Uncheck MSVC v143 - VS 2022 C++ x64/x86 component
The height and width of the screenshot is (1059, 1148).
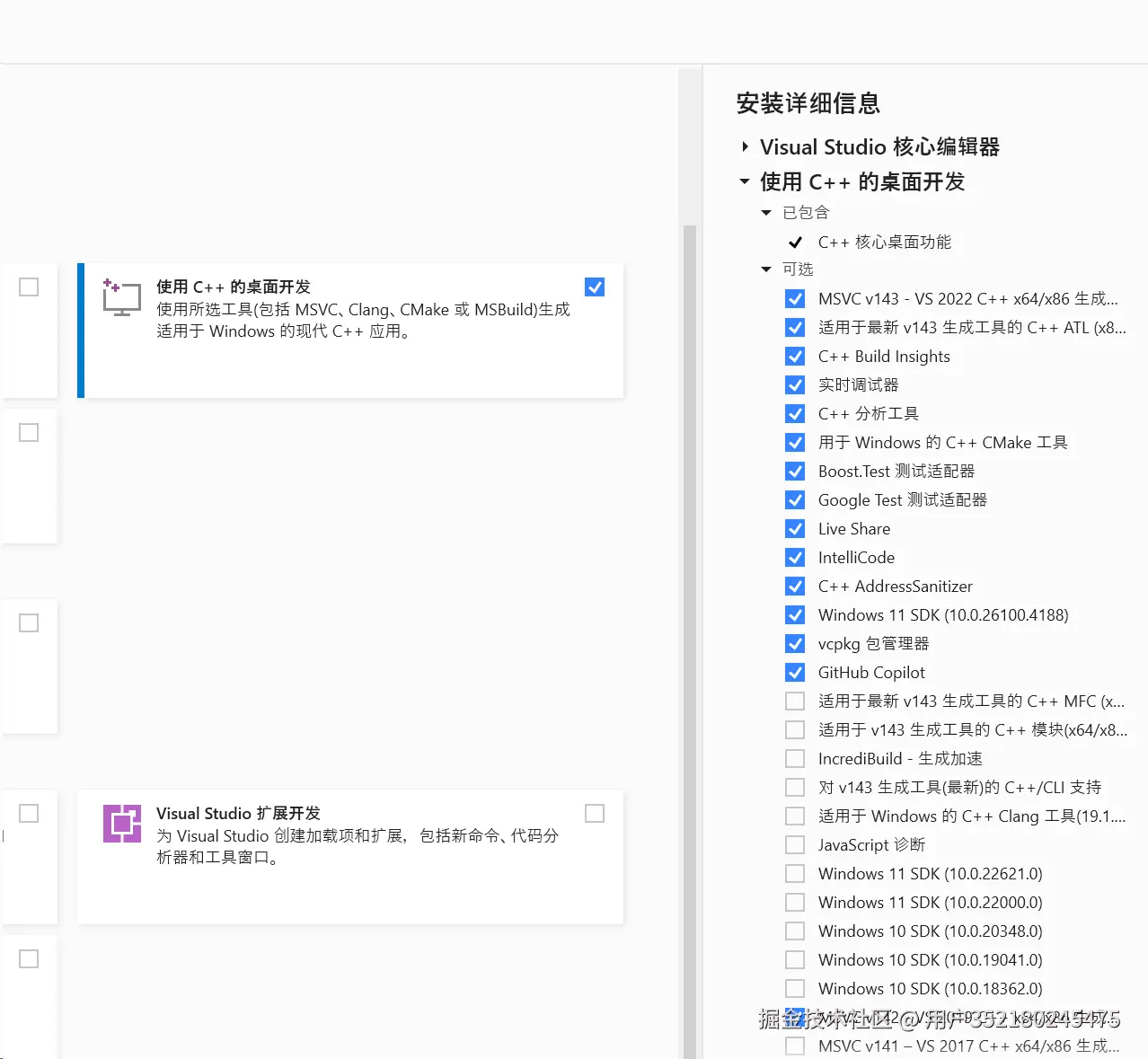(795, 298)
